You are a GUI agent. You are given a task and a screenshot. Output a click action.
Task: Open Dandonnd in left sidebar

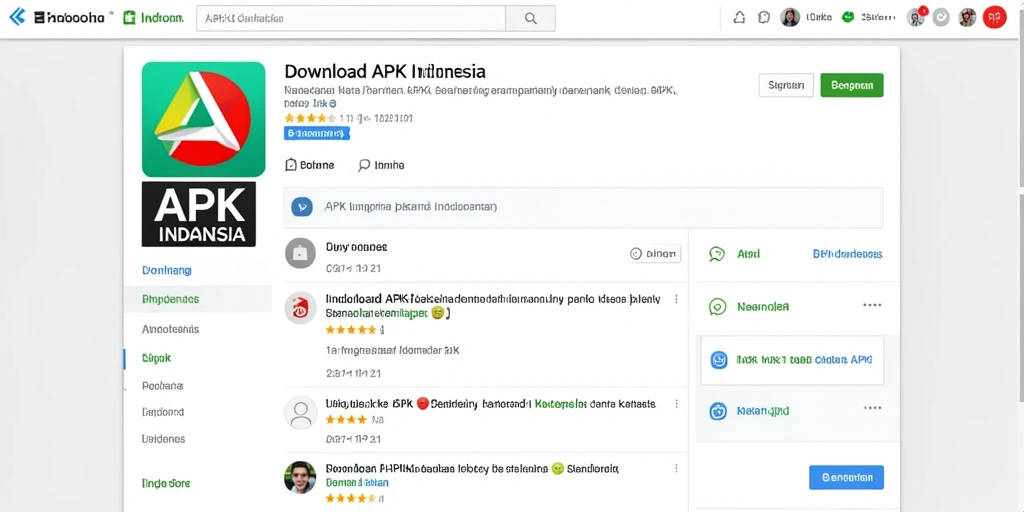pyautogui.click(x=163, y=412)
